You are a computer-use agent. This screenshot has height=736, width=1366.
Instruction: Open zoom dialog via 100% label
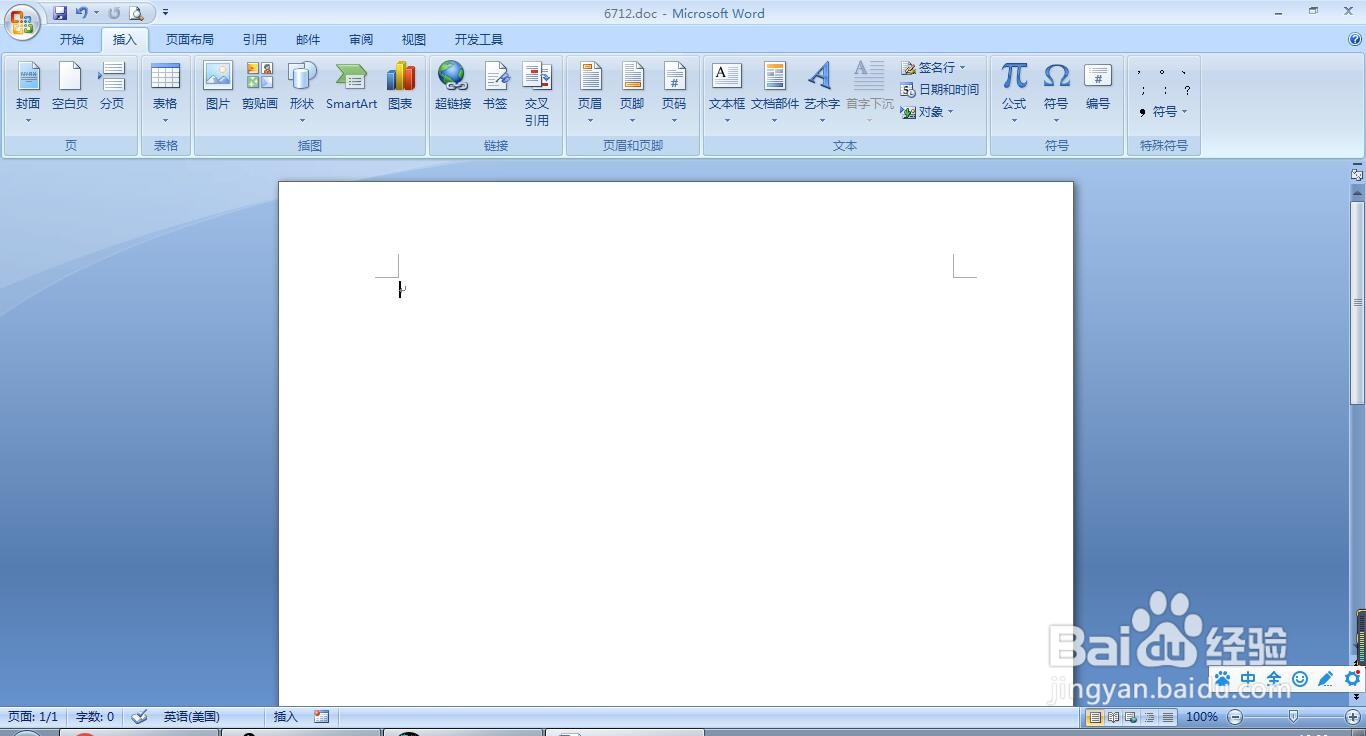tap(1201, 717)
